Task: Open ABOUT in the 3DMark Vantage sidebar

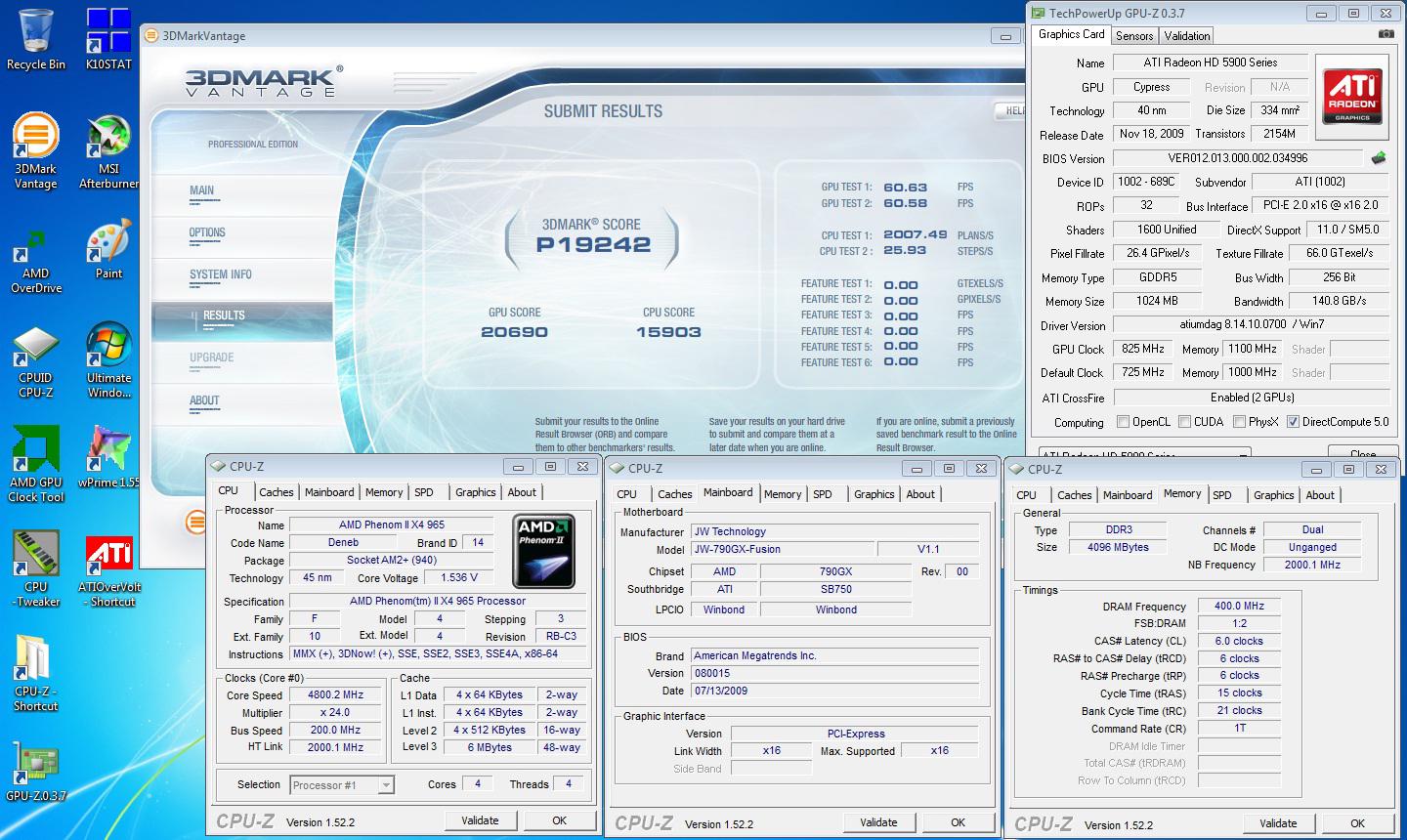Action: 204,400
